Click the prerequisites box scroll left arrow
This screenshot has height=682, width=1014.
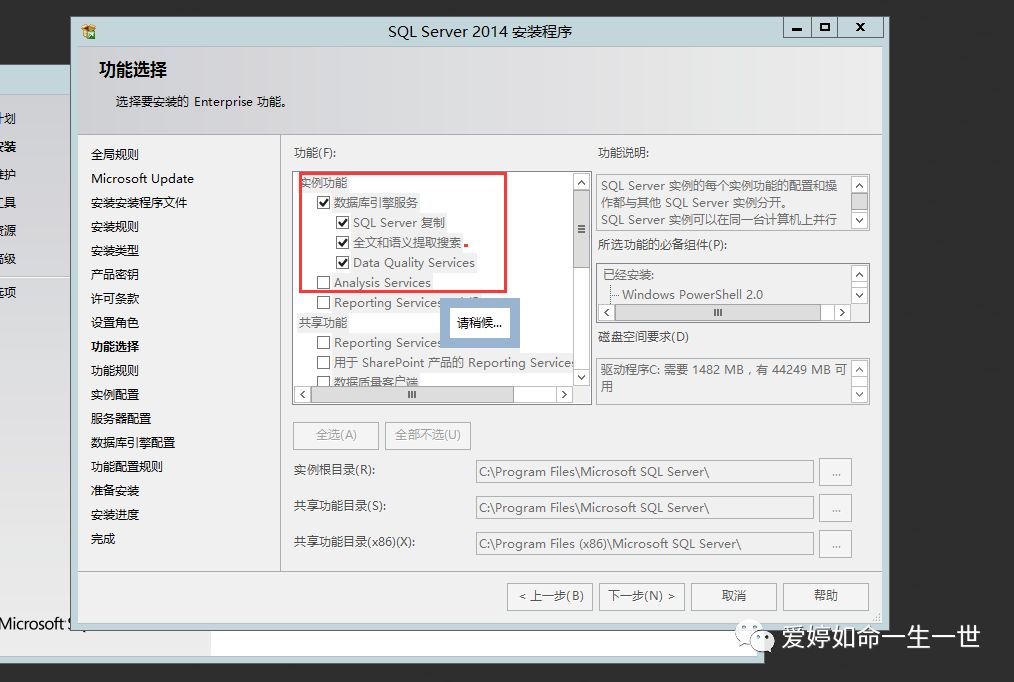click(x=607, y=312)
